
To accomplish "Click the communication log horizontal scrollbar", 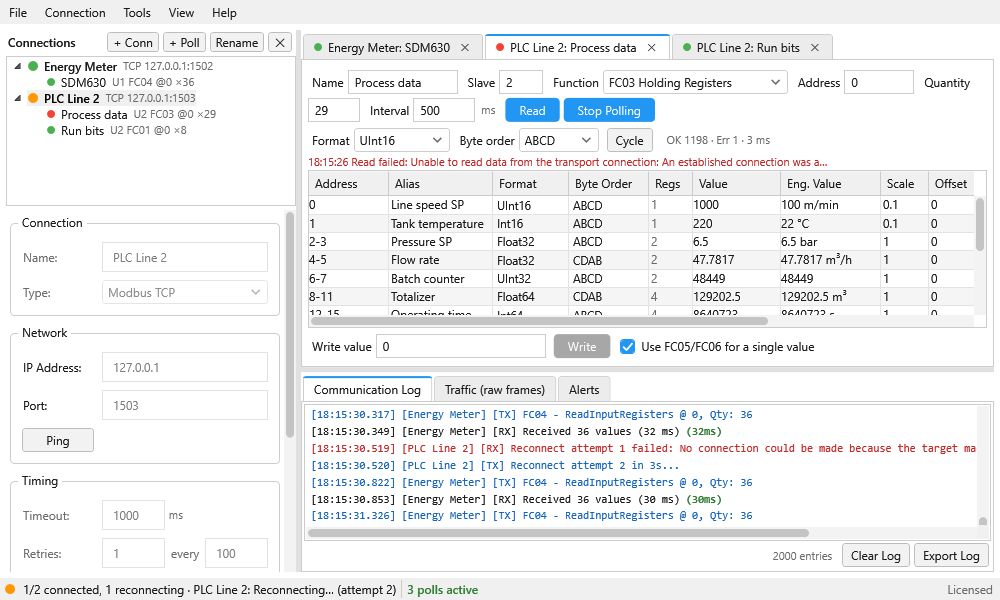I will tap(559, 533).
